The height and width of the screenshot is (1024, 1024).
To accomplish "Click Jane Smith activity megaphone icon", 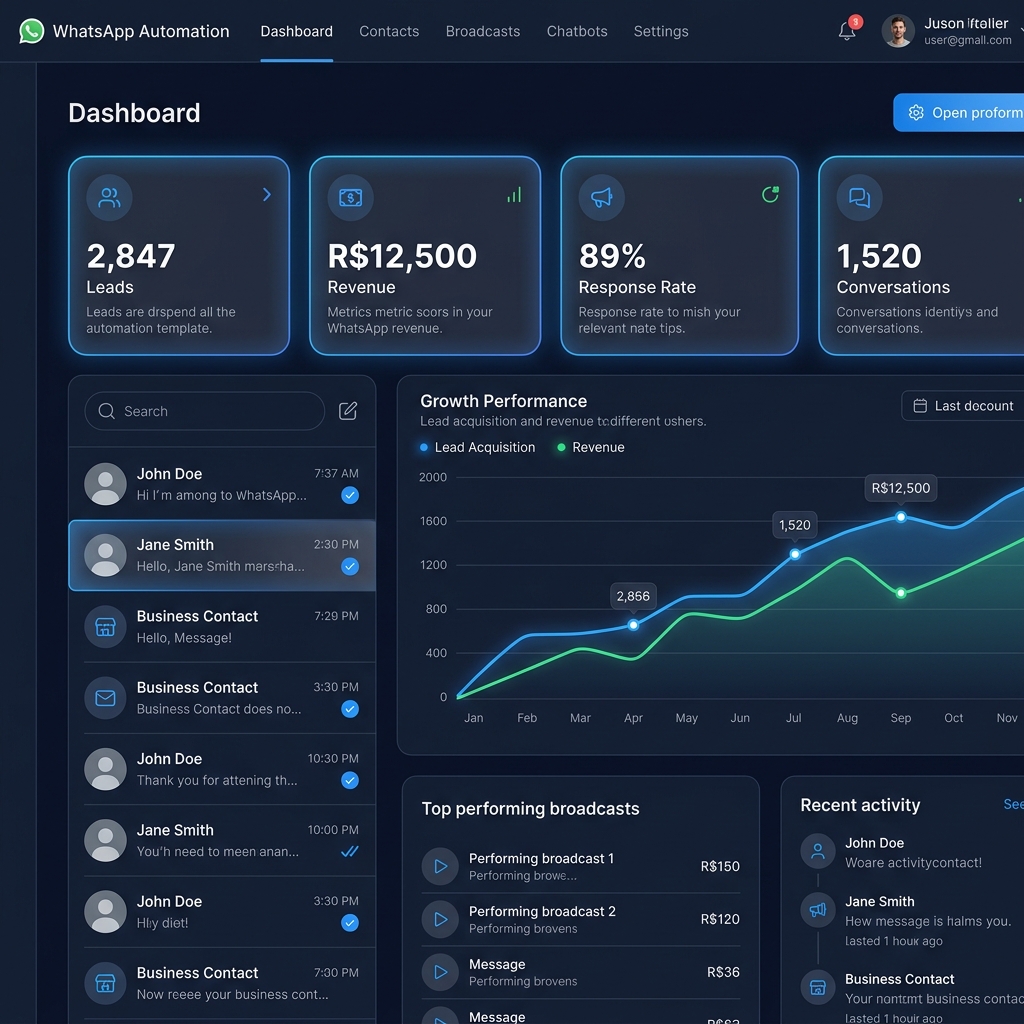I will [818, 910].
